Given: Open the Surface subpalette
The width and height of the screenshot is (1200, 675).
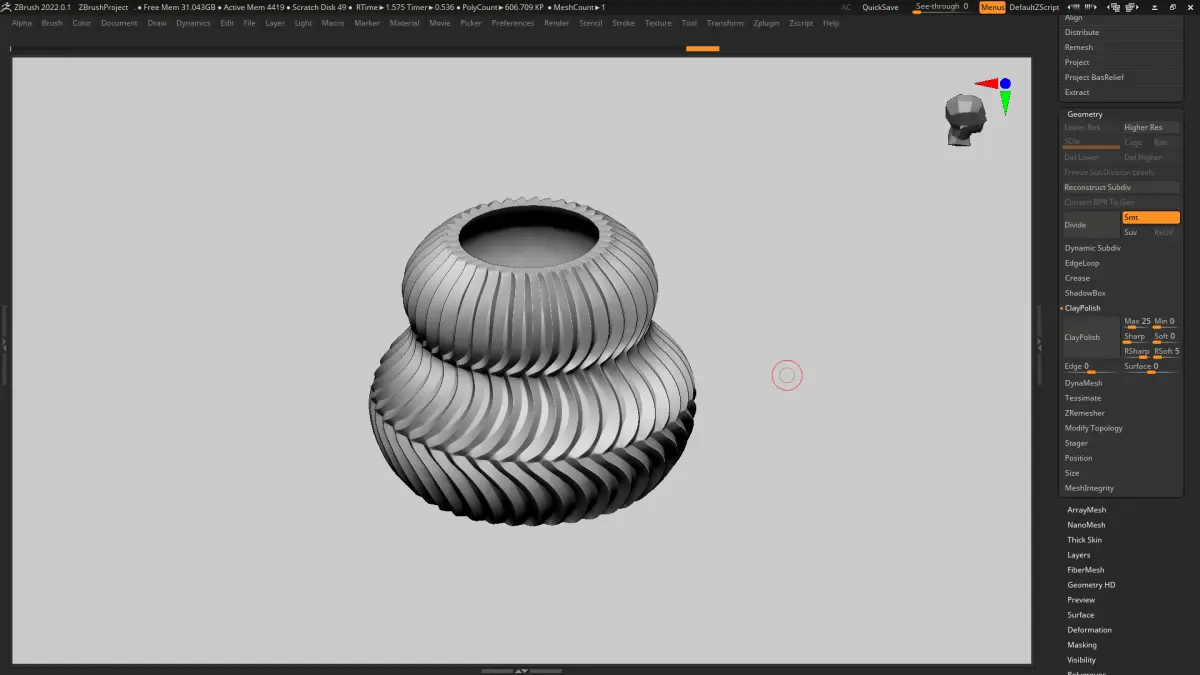Looking at the screenshot, I should (1080, 615).
